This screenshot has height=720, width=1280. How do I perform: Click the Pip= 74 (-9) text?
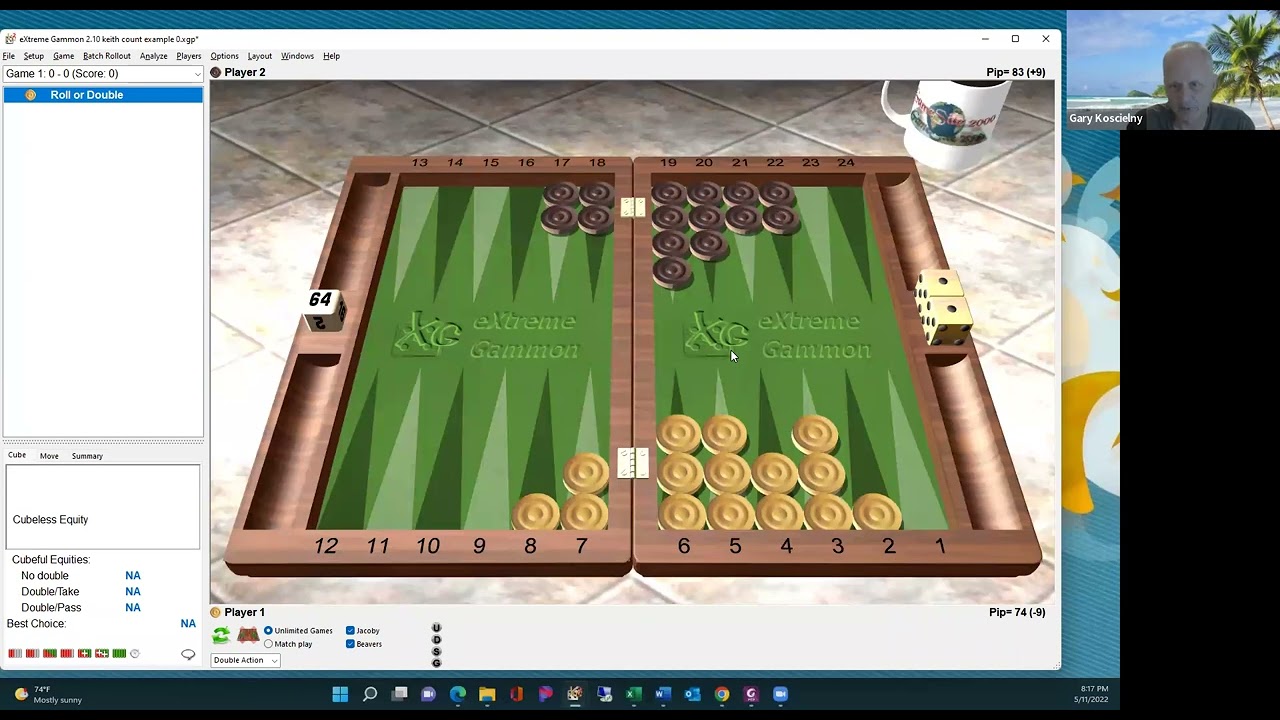tap(1017, 612)
